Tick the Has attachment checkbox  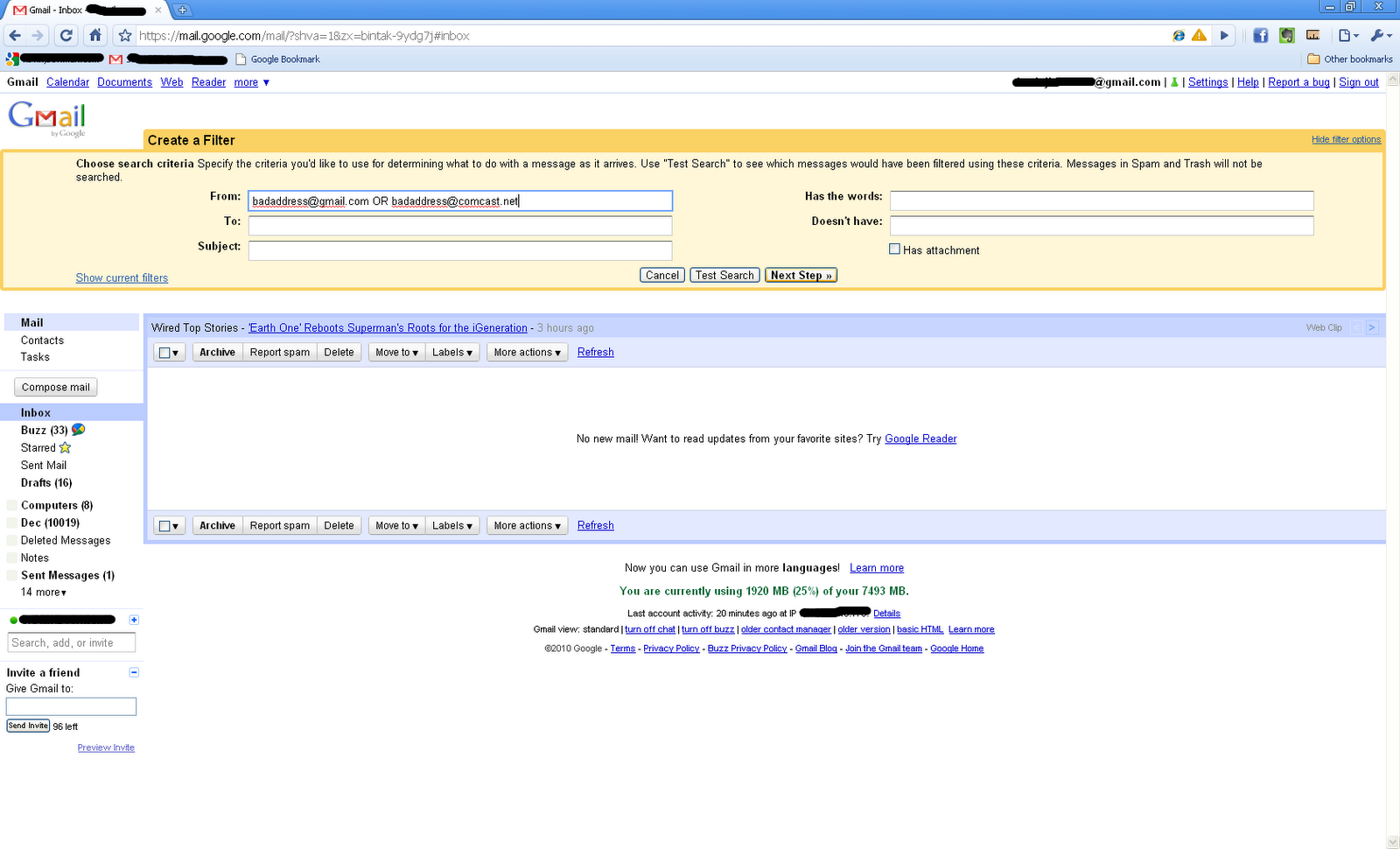point(894,249)
